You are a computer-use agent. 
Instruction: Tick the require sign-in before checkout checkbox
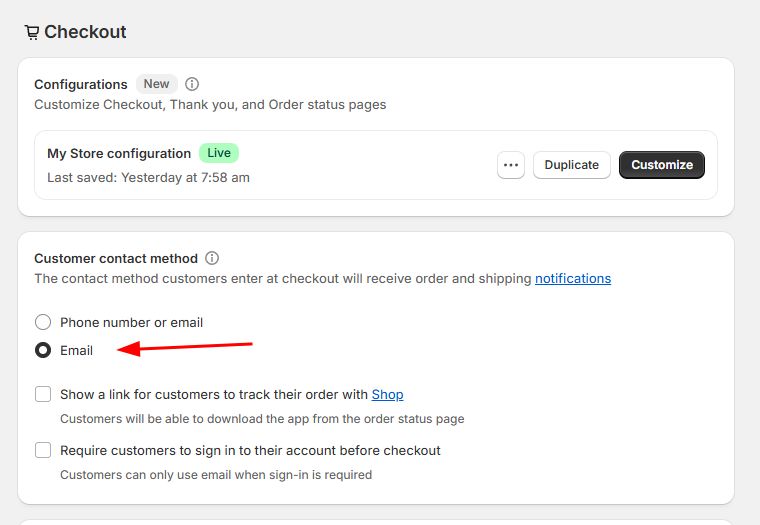pyautogui.click(x=43, y=450)
